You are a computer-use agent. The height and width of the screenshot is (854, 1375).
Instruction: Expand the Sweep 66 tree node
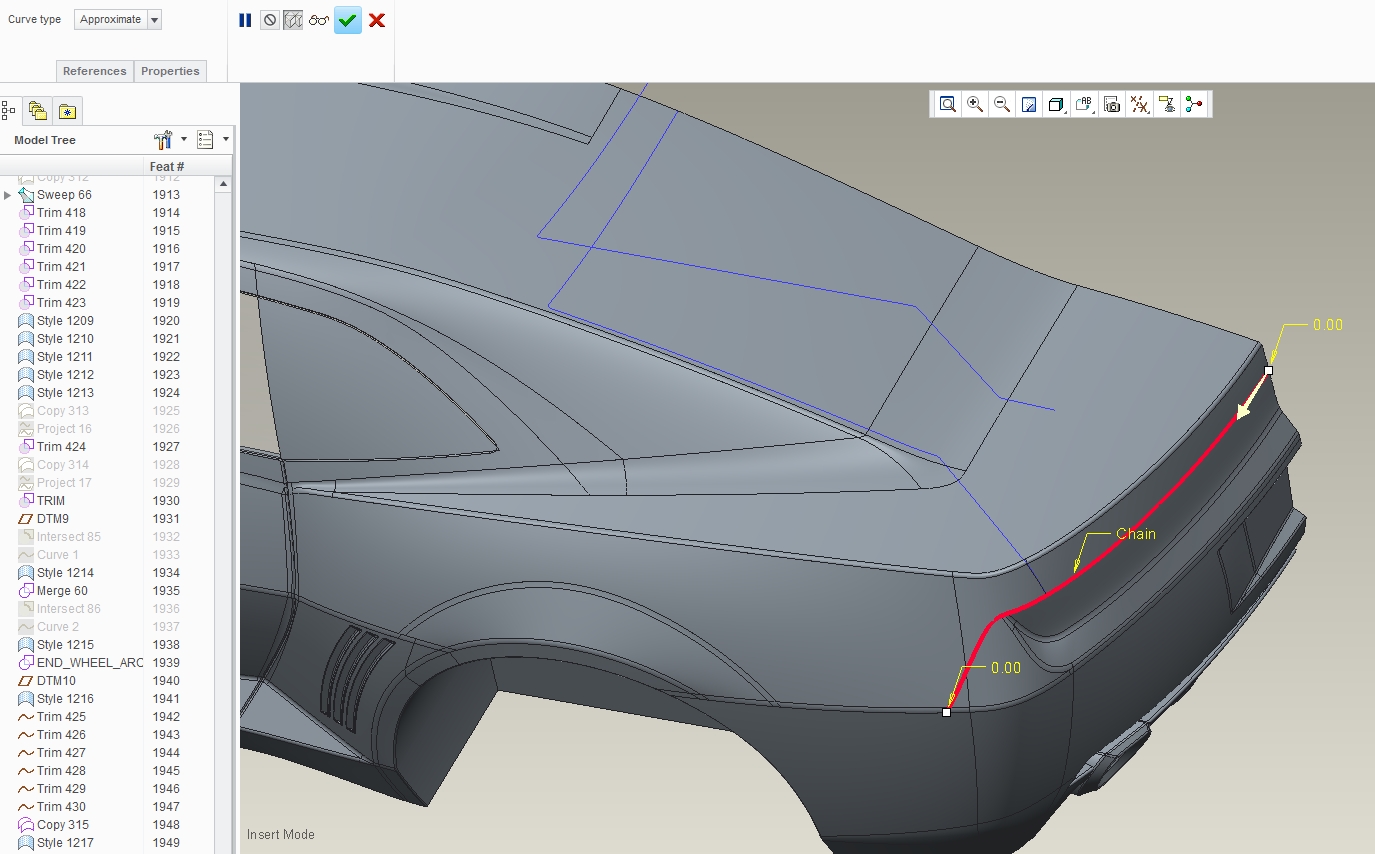[x=8, y=195]
